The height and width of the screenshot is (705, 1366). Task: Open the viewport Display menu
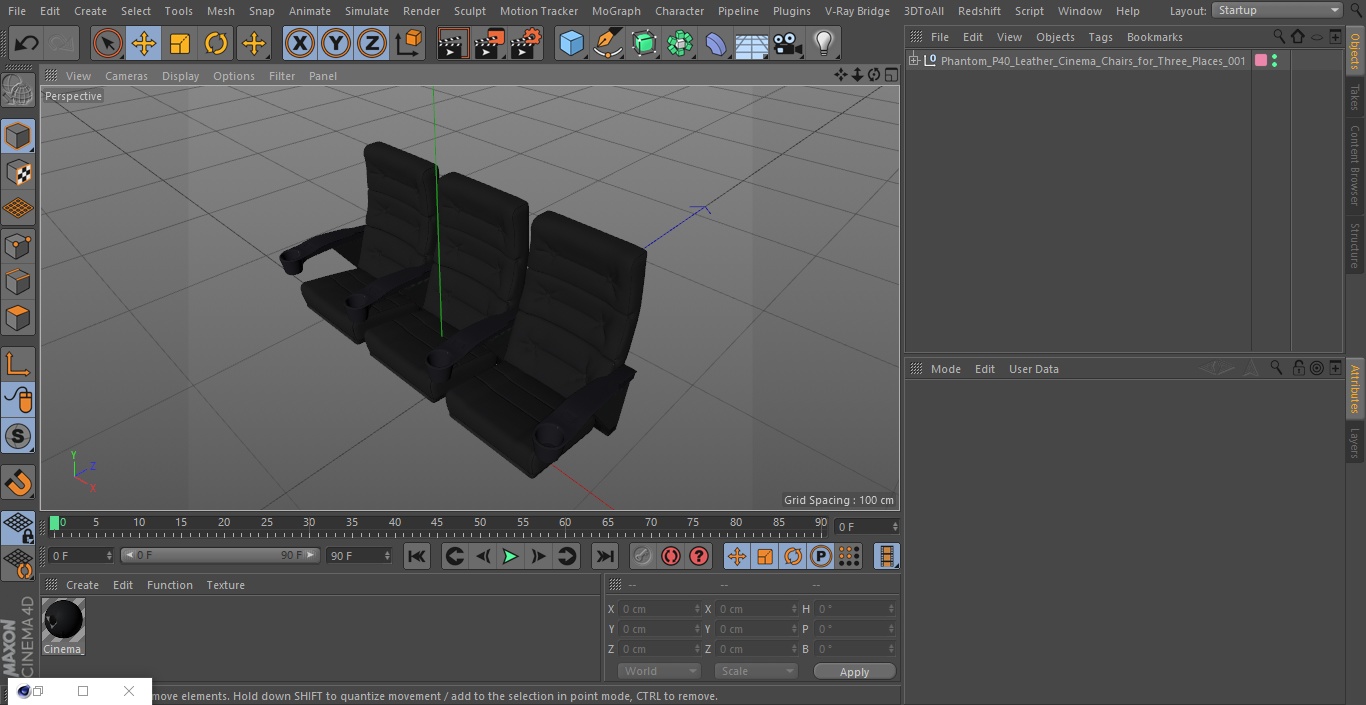(x=180, y=76)
